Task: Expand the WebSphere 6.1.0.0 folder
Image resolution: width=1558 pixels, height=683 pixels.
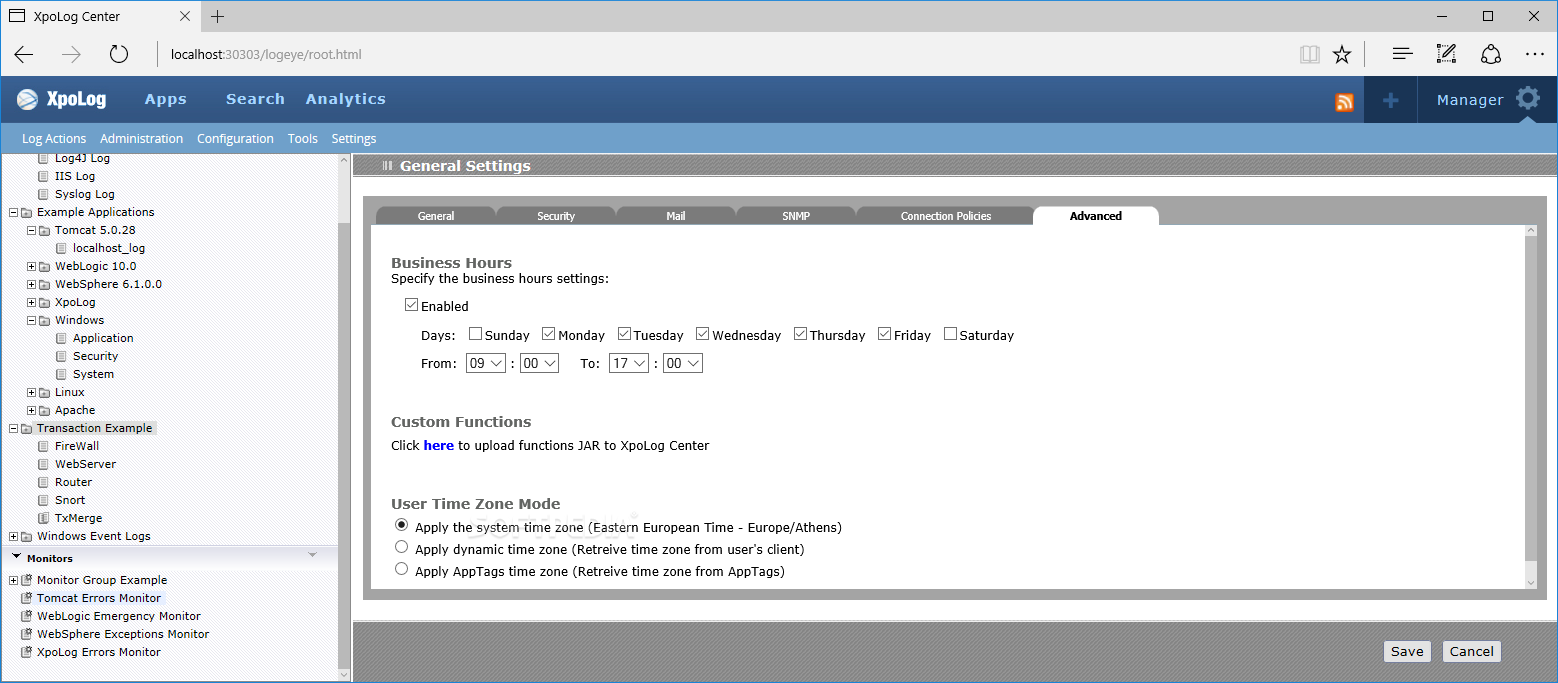Action: click(31, 284)
